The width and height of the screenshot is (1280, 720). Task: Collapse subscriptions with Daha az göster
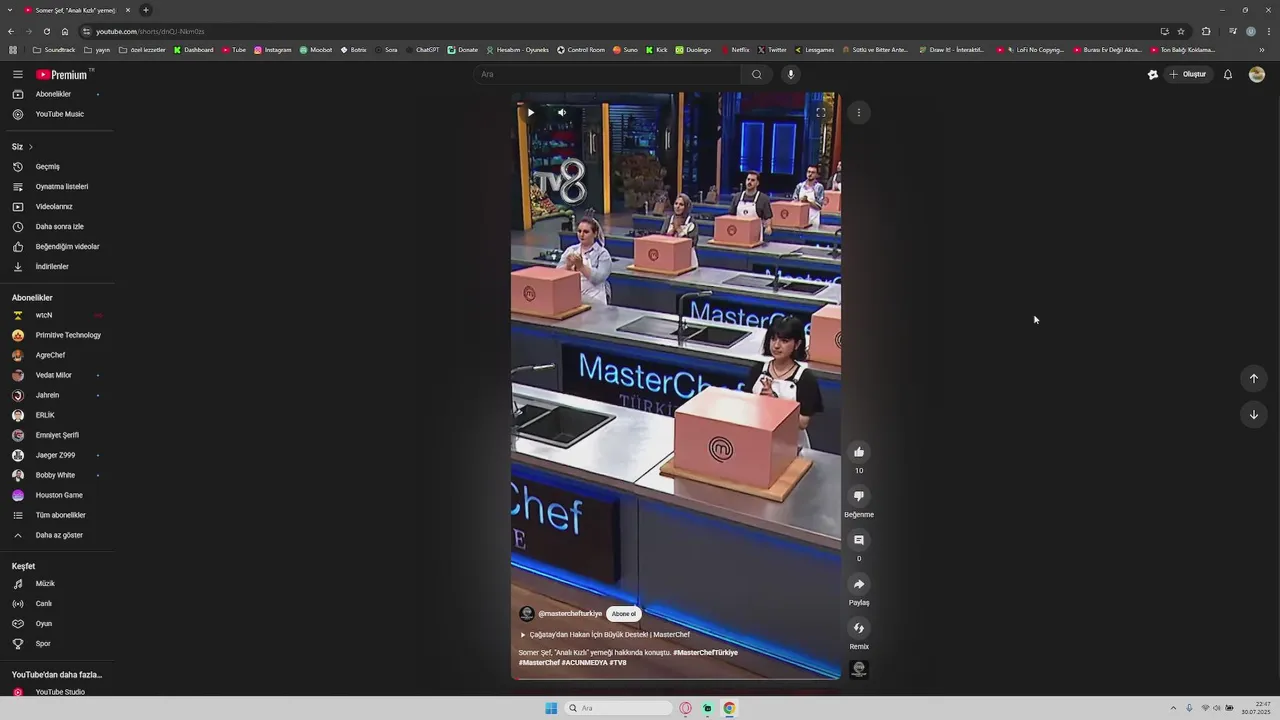[57, 535]
